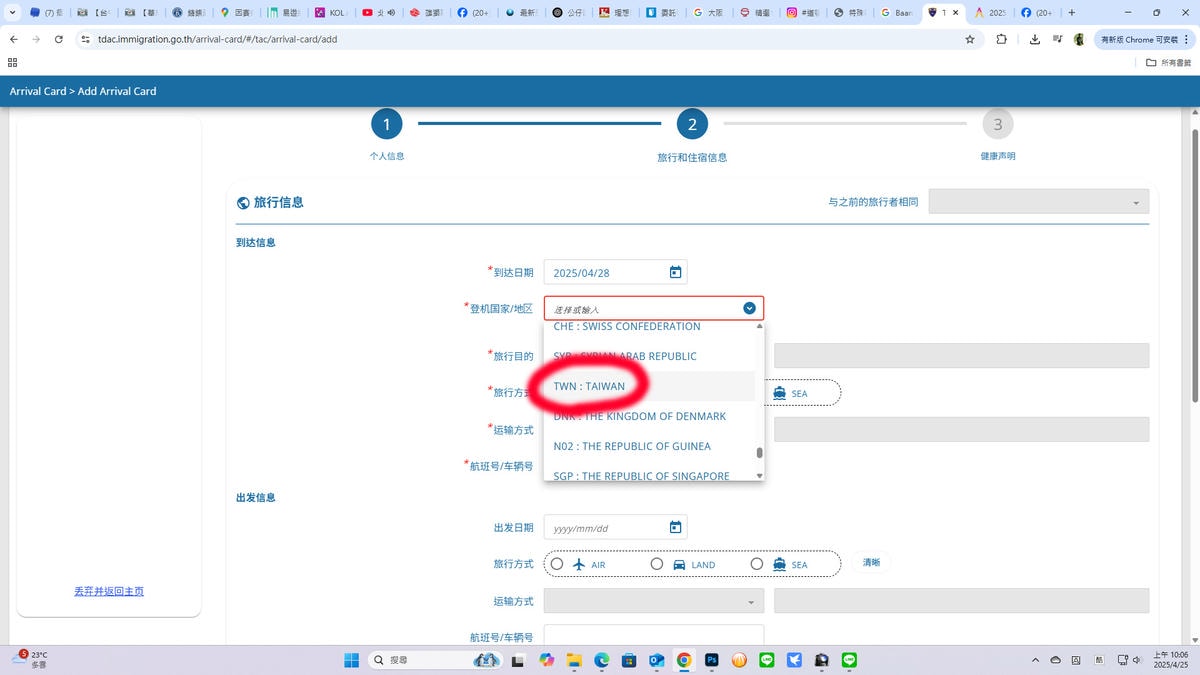Screen dimensions: 1200x675
Task: Open the OneDrive cloud tray icon
Action: [1055, 660]
